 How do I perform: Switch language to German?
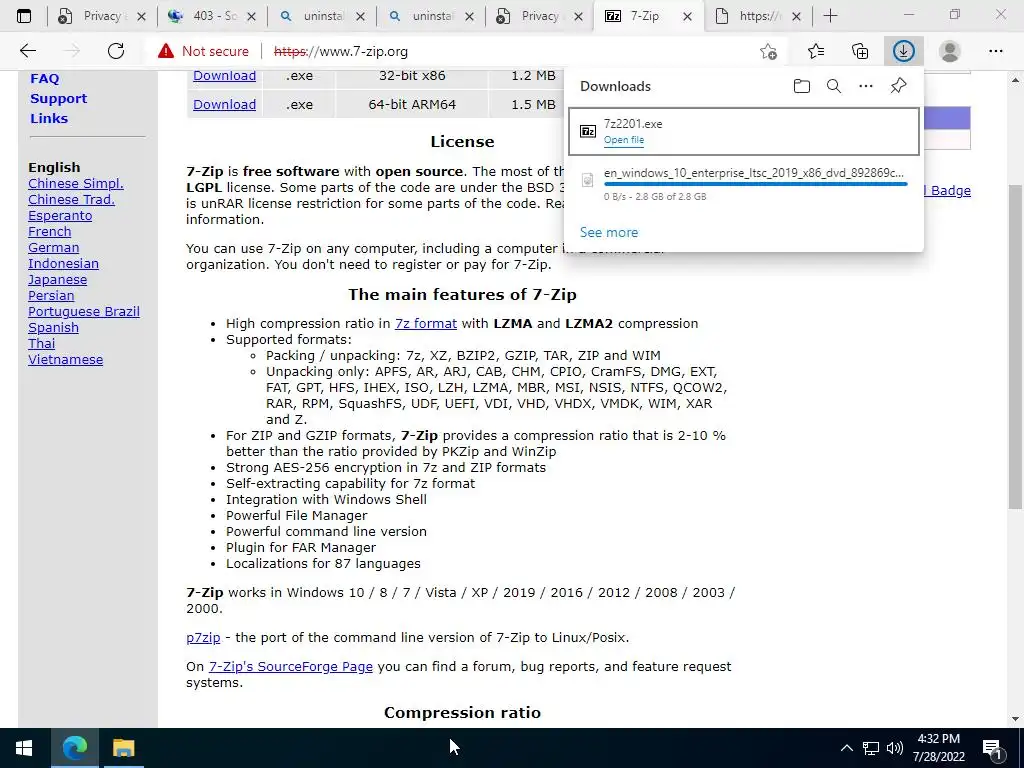tap(54, 248)
